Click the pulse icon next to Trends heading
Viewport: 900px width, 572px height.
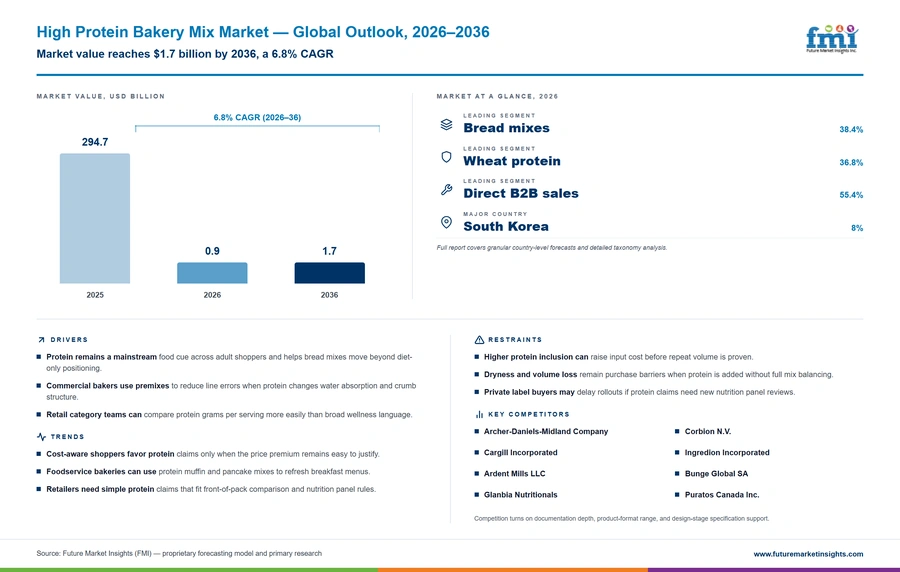click(41, 437)
